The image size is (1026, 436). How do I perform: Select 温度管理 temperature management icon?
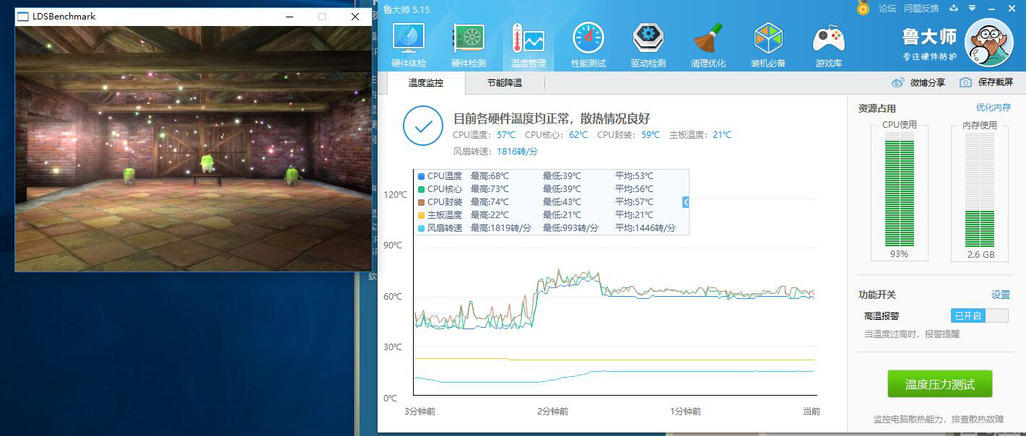click(x=528, y=46)
